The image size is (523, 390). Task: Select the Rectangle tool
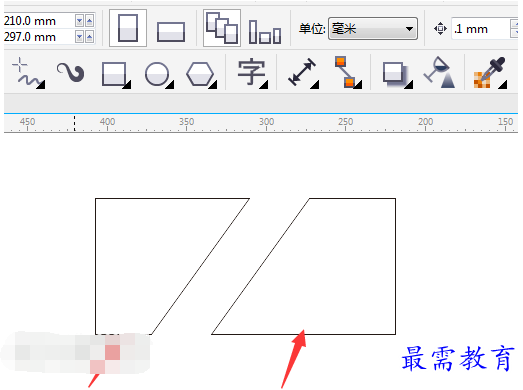(x=116, y=74)
